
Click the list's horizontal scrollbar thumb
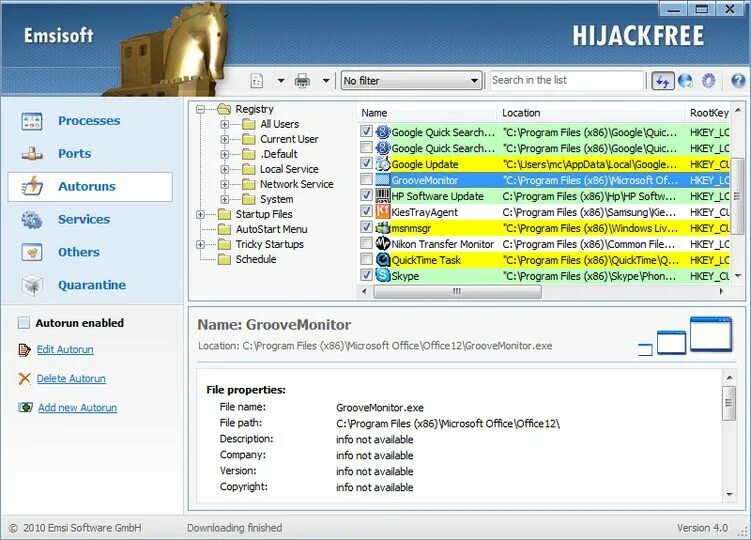click(457, 291)
